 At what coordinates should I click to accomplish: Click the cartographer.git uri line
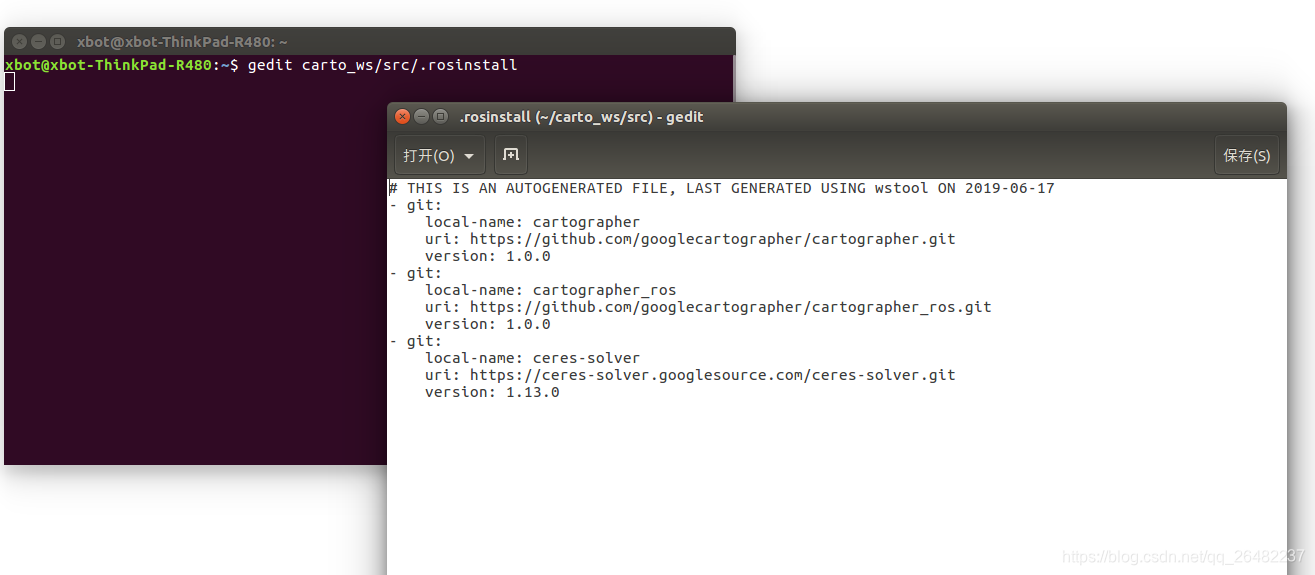pos(690,239)
